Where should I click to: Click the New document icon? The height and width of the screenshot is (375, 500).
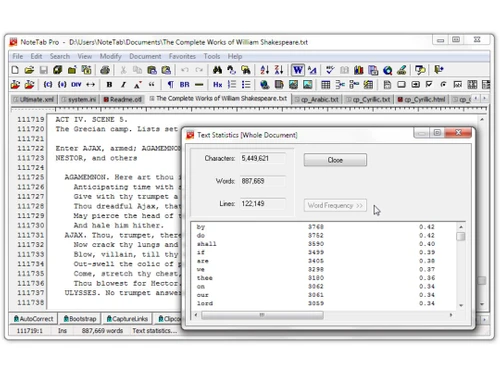(x=15, y=70)
